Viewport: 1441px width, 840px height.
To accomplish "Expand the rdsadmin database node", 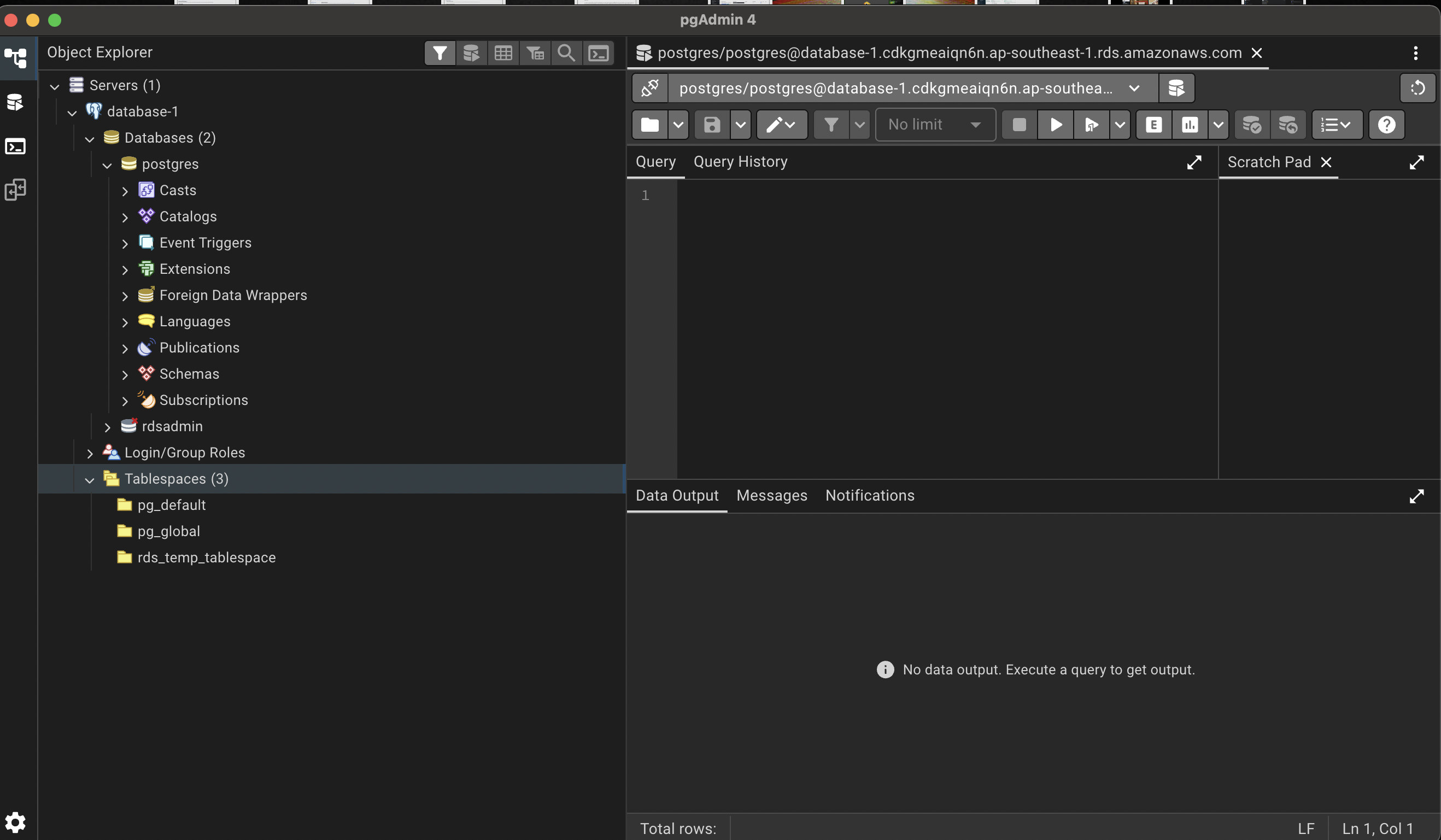I will pos(107,427).
